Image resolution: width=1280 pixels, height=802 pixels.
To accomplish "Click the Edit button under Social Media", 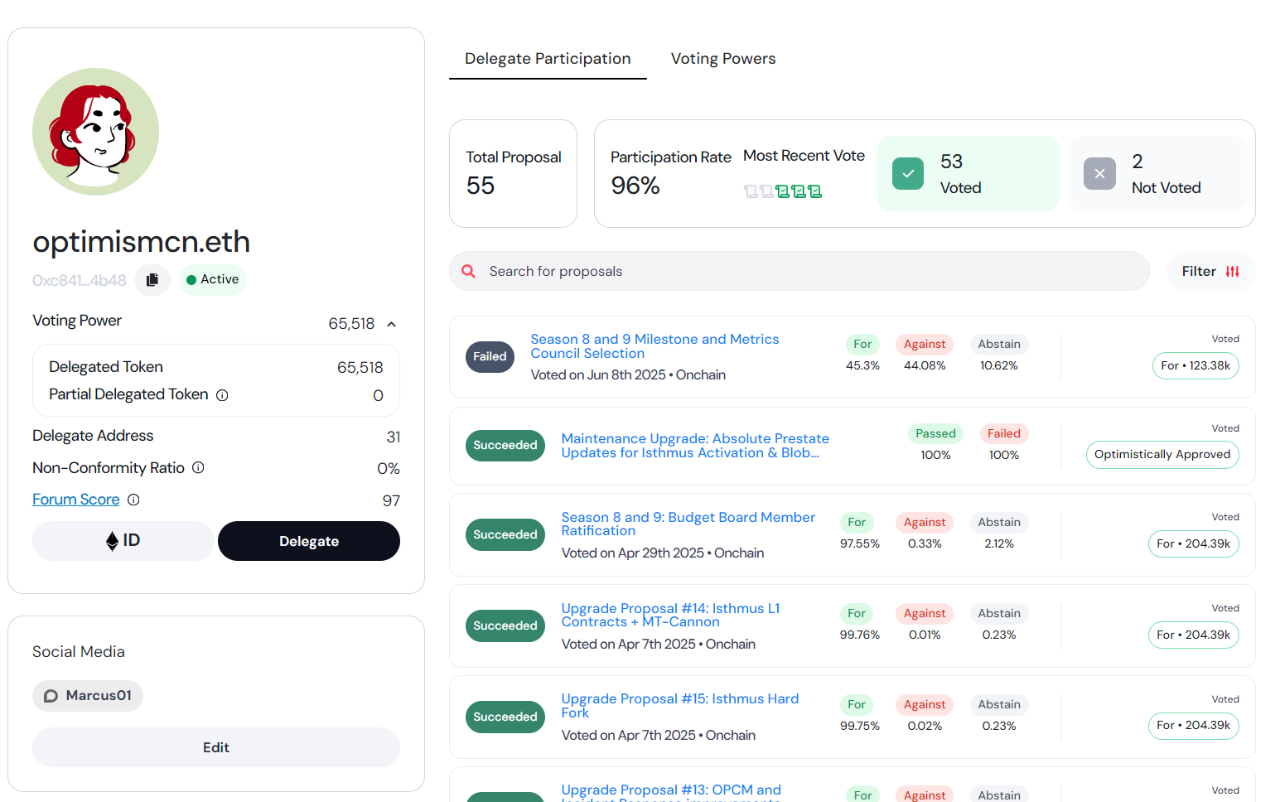I will tap(216, 747).
